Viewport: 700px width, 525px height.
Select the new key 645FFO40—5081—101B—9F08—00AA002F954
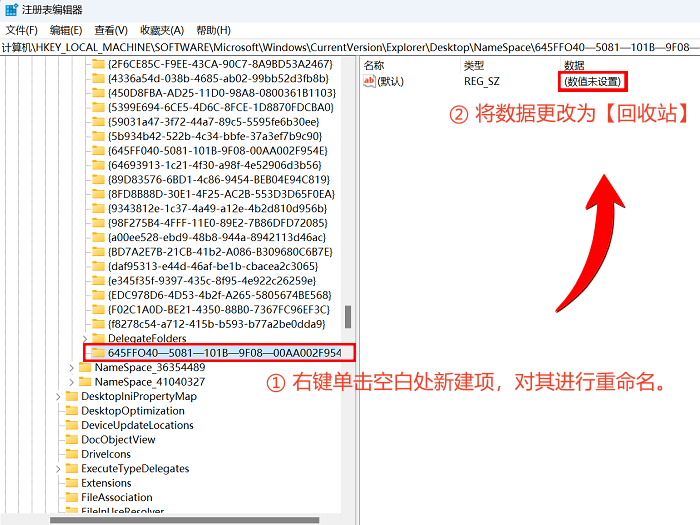[x=224, y=353]
